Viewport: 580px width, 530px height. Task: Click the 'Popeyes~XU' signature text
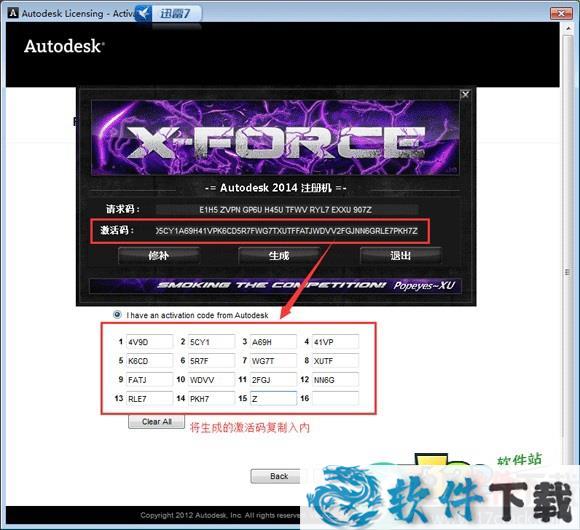424,285
